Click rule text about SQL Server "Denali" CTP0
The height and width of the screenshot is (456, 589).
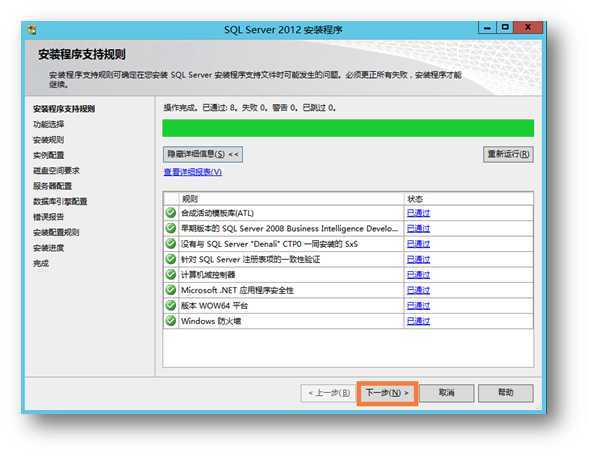(269, 244)
